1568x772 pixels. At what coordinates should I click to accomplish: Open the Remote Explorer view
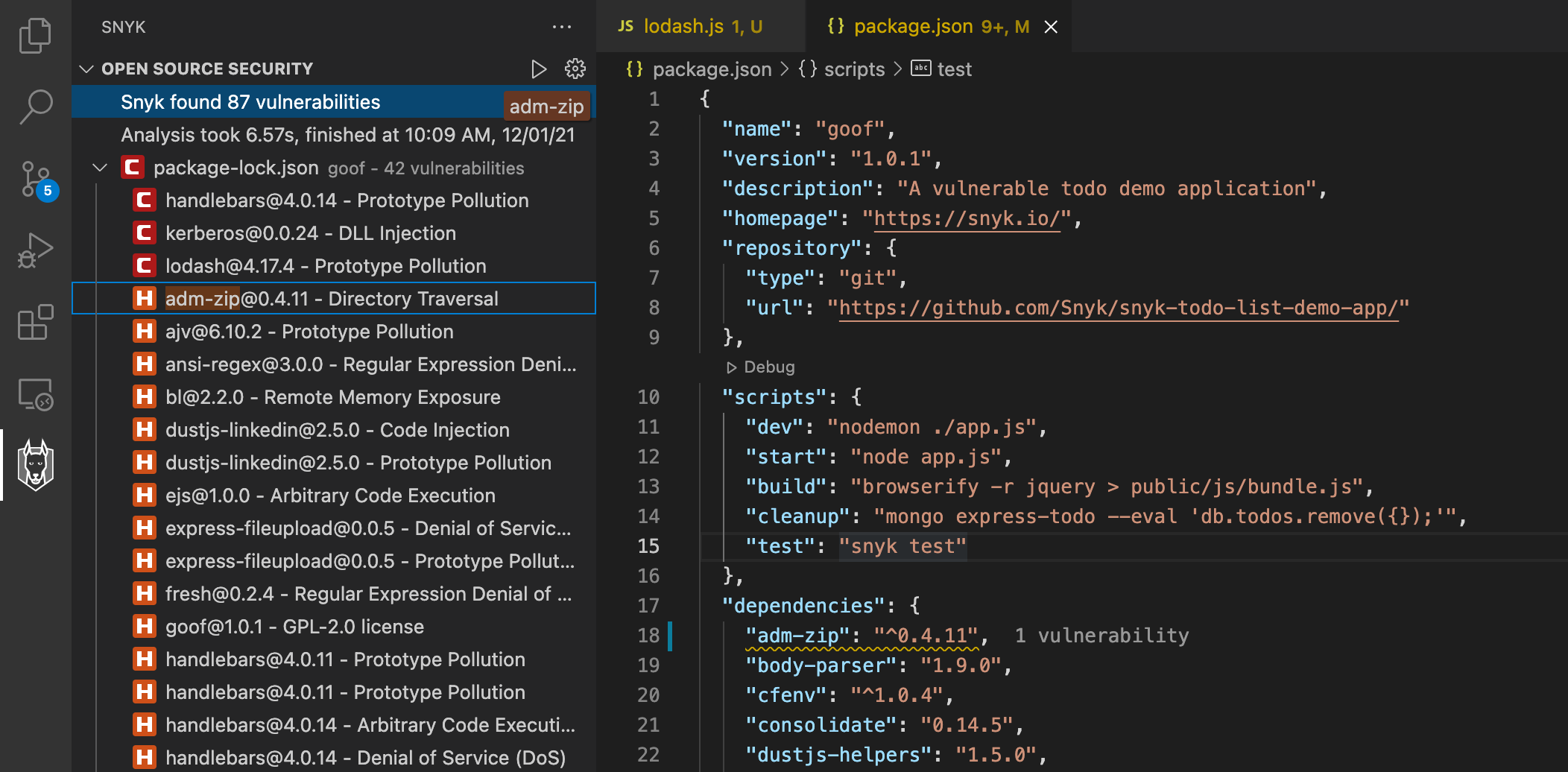coord(35,393)
